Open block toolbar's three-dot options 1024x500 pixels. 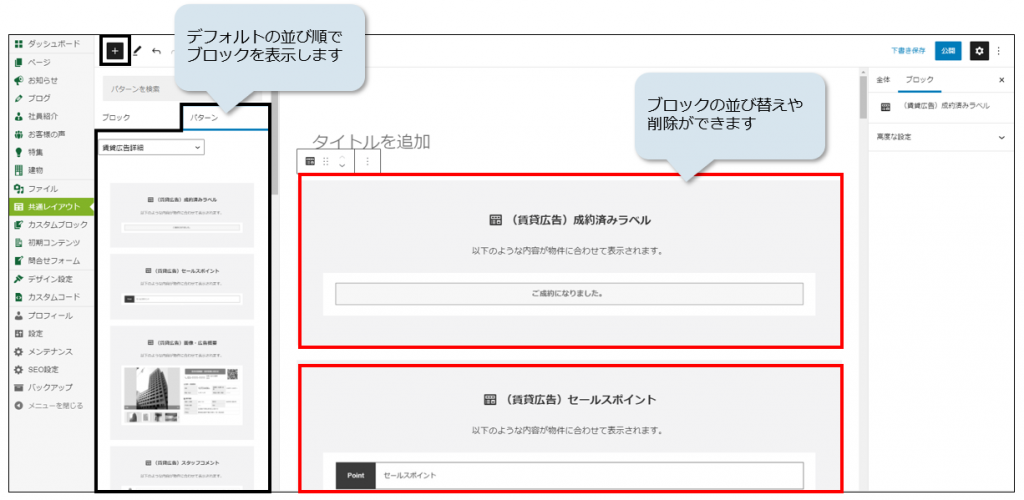367,161
